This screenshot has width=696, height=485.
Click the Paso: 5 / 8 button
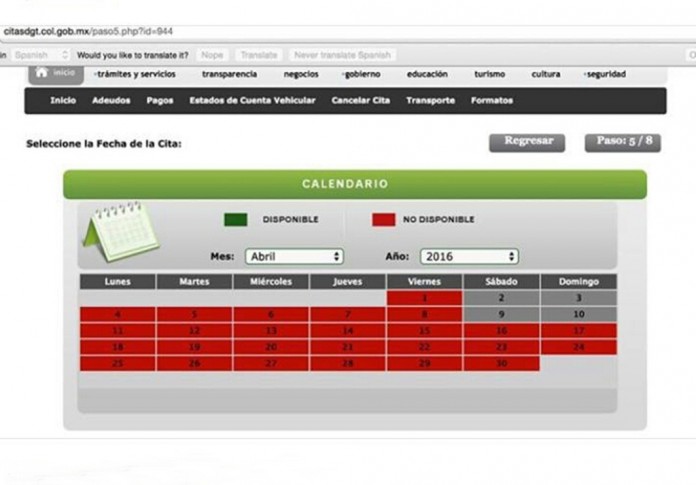pyautogui.click(x=623, y=143)
